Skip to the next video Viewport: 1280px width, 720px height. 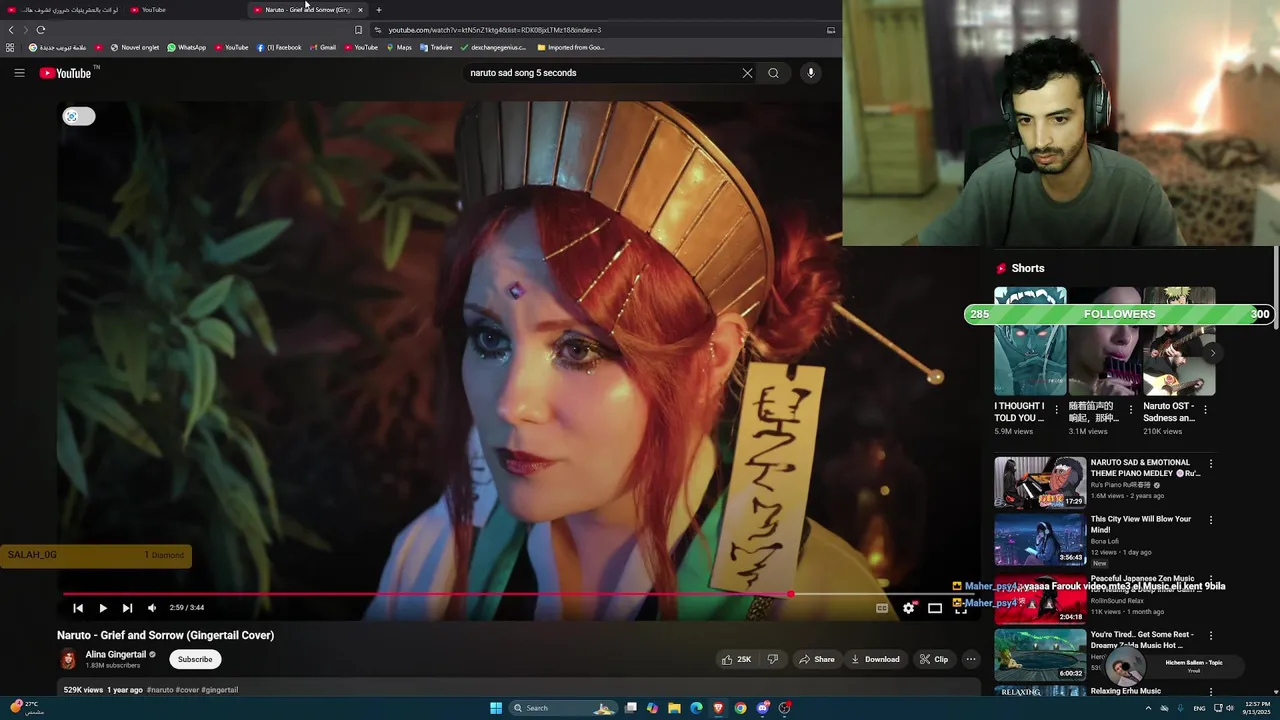pyautogui.click(x=127, y=608)
